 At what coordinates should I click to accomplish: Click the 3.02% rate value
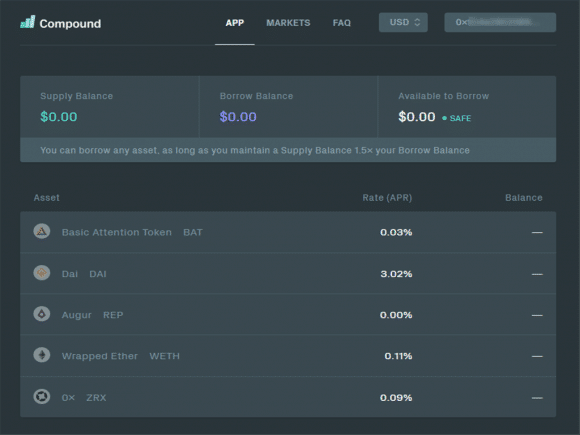pos(396,274)
